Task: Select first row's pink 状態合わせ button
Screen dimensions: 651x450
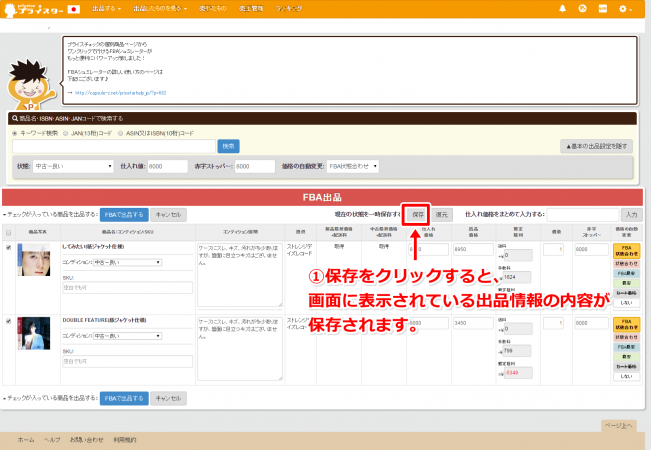Action: click(627, 264)
